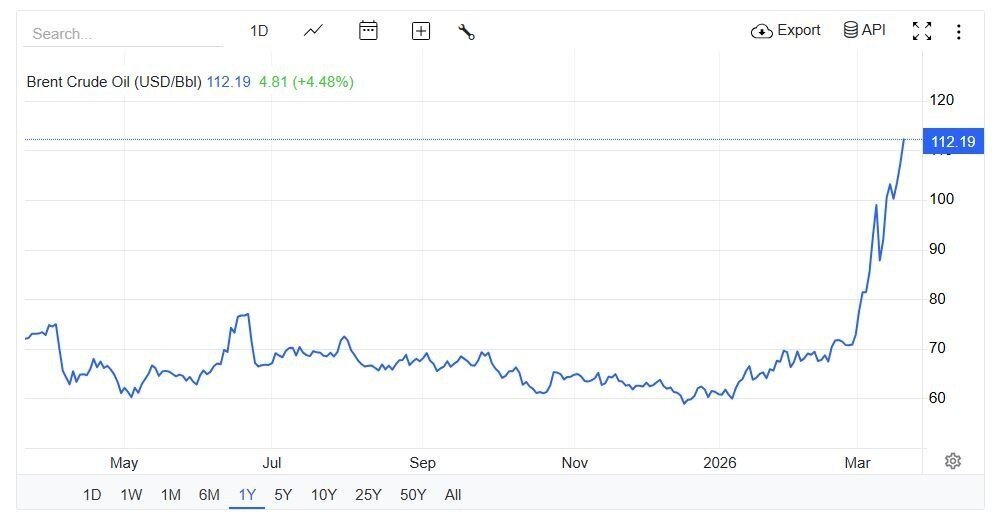Show the 10Y historical range
The width and height of the screenshot is (996, 518).
[x=324, y=494]
